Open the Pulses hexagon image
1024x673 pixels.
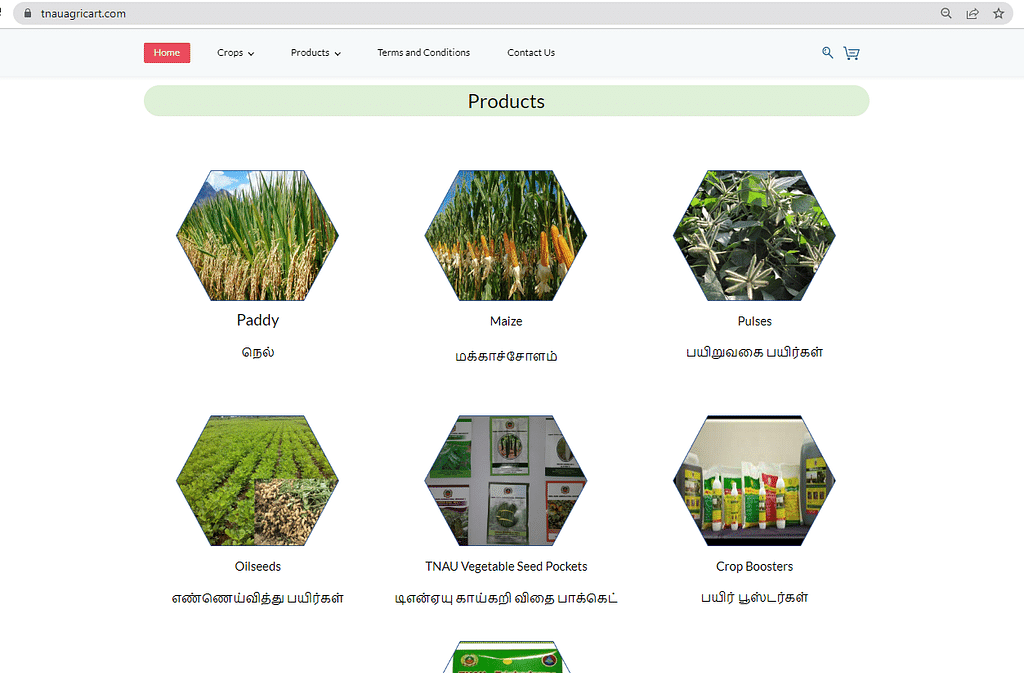[754, 236]
